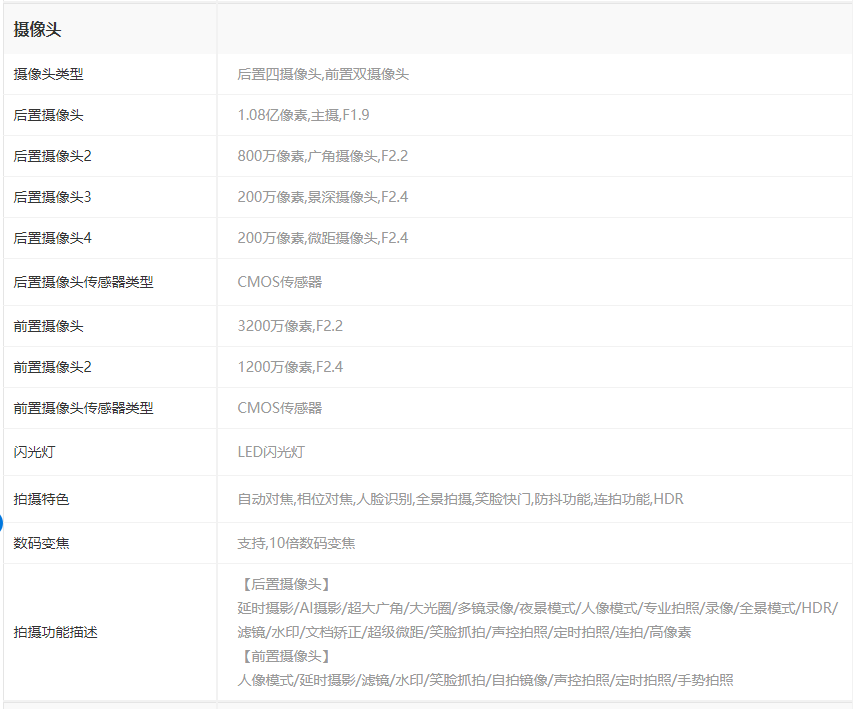Click the 【后置摄像头】 heading in description
Viewport: 859px width, 709px height.
coord(286,584)
